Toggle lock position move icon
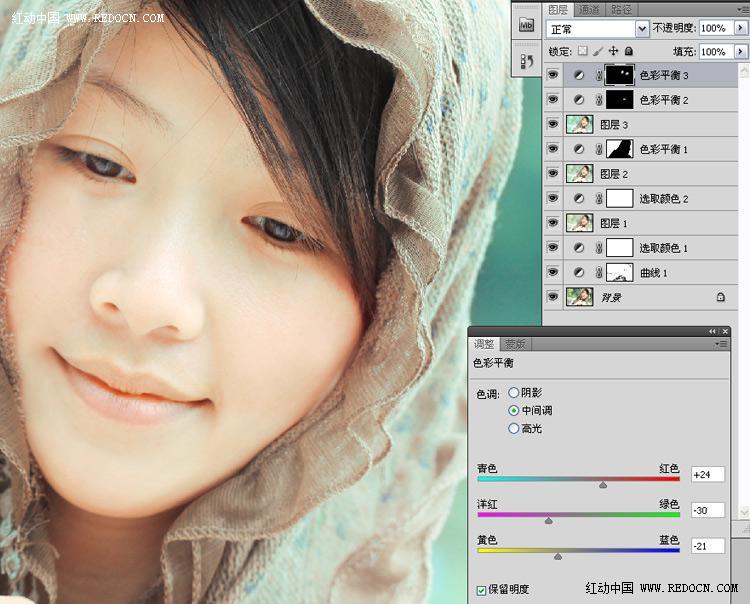The width and height of the screenshot is (750, 604). click(x=613, y=51)
